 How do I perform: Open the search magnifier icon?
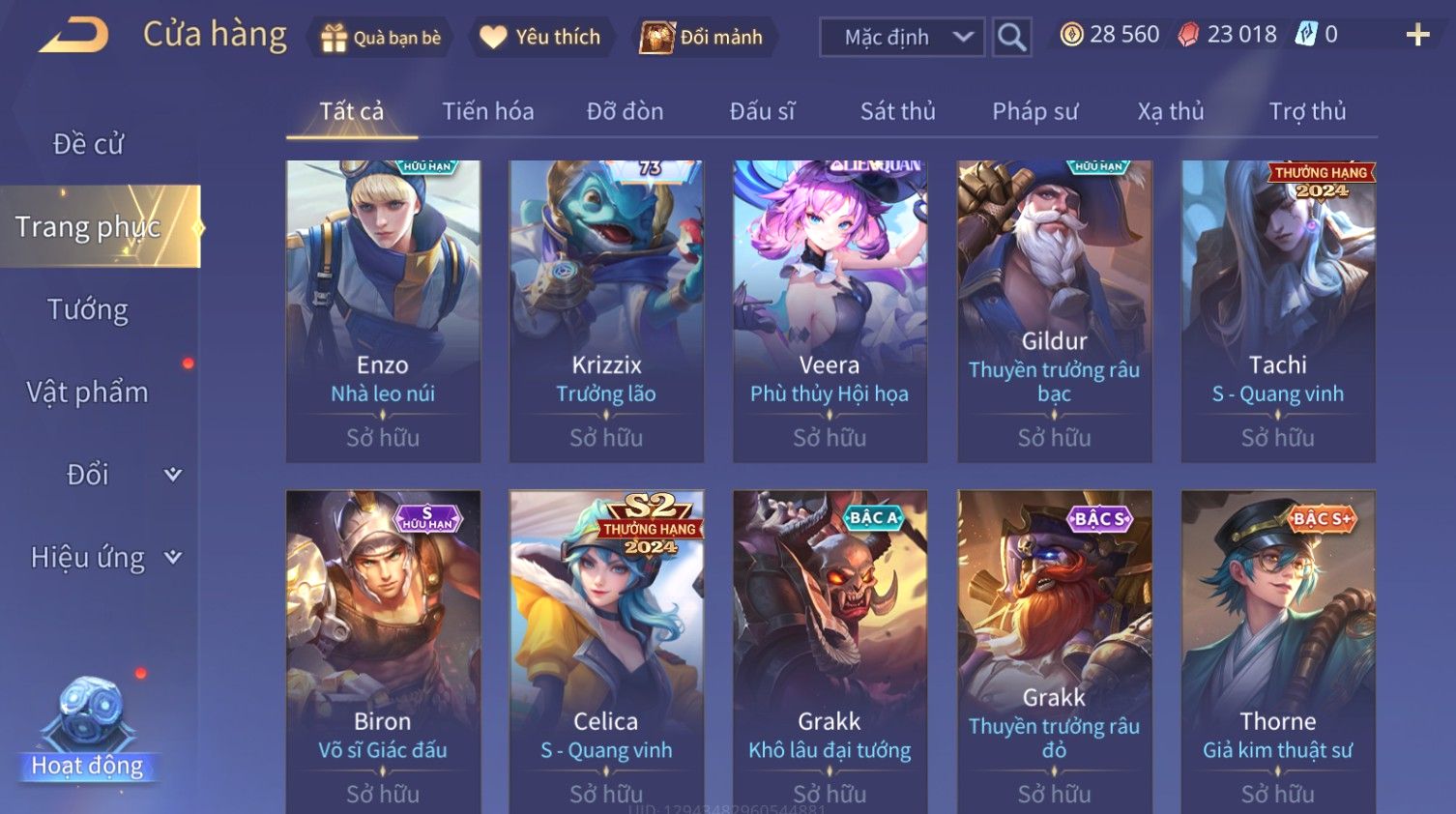coord(1011,38)
